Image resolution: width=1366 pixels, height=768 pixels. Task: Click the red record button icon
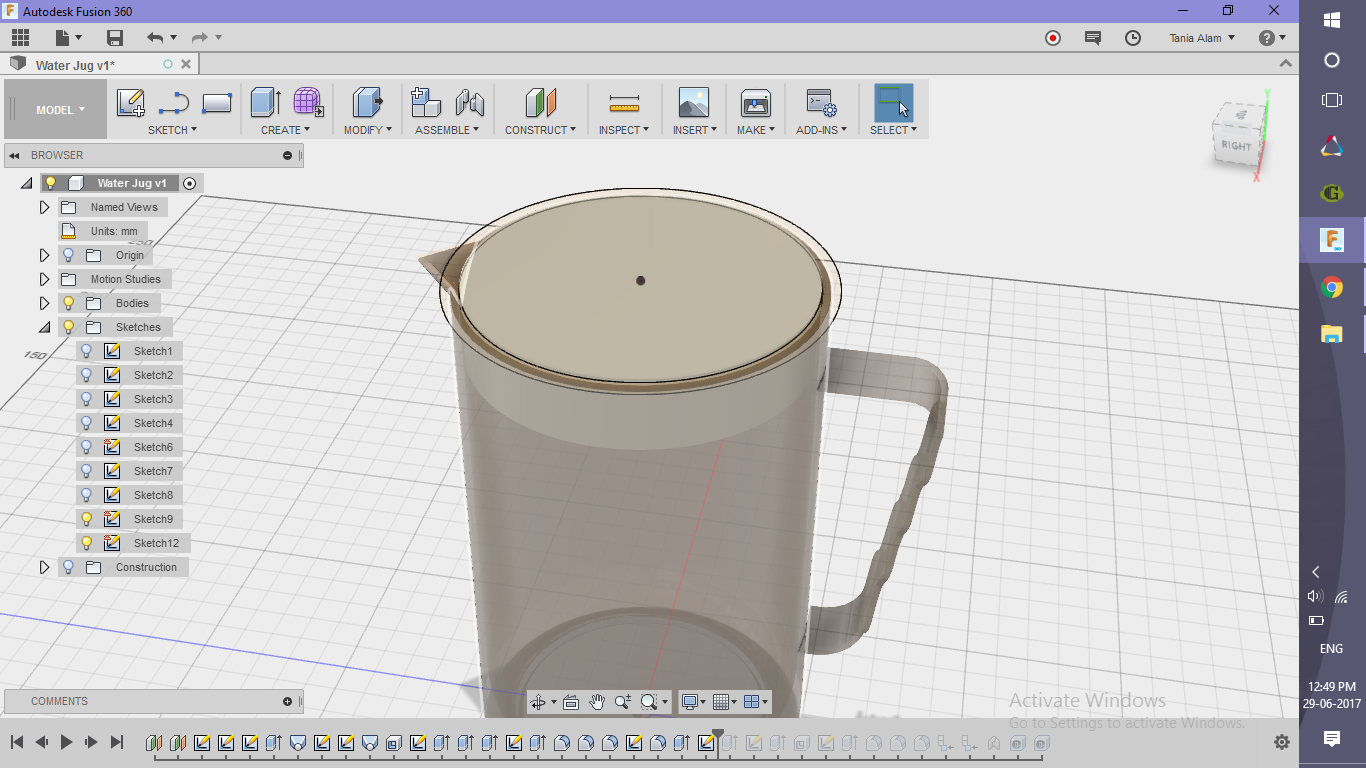1053,38
